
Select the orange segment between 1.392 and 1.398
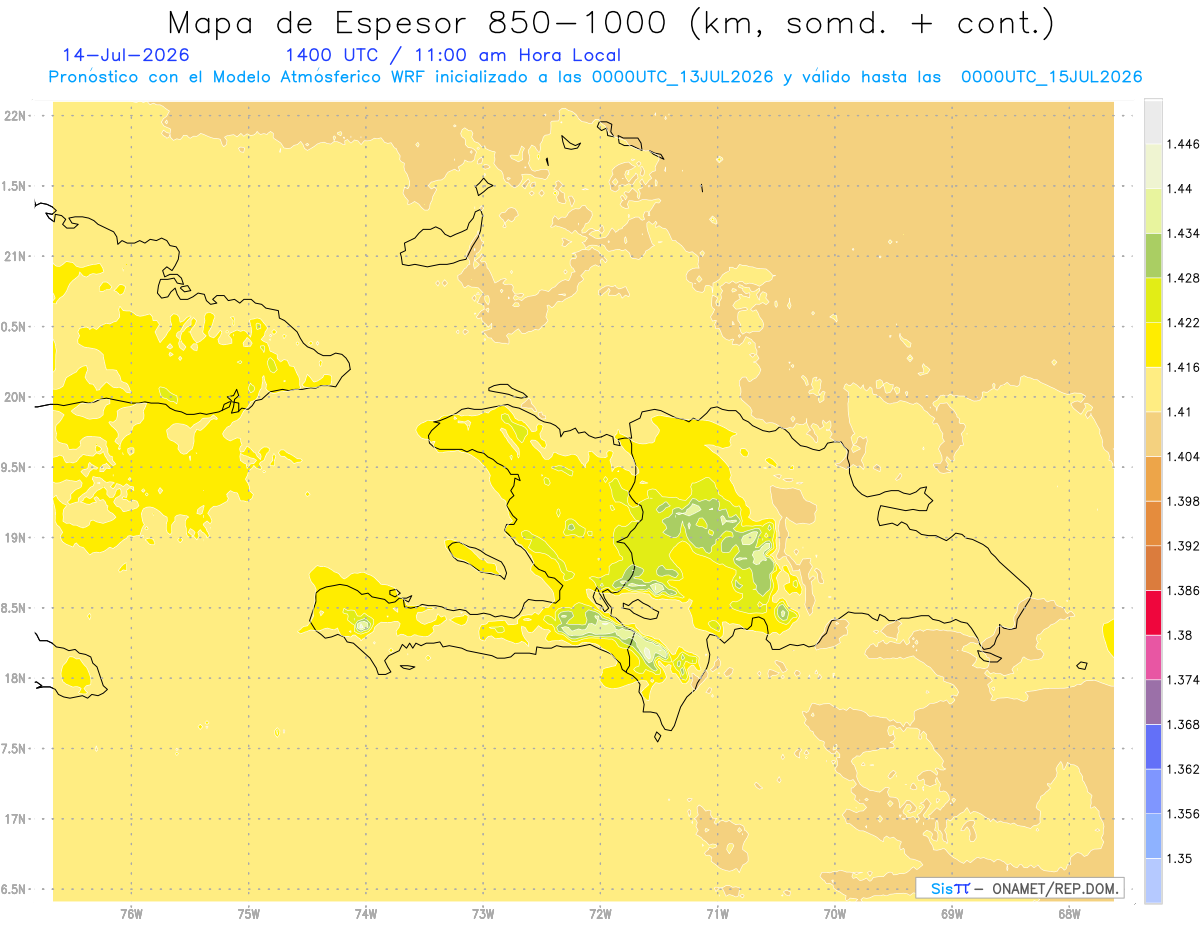1153,523
